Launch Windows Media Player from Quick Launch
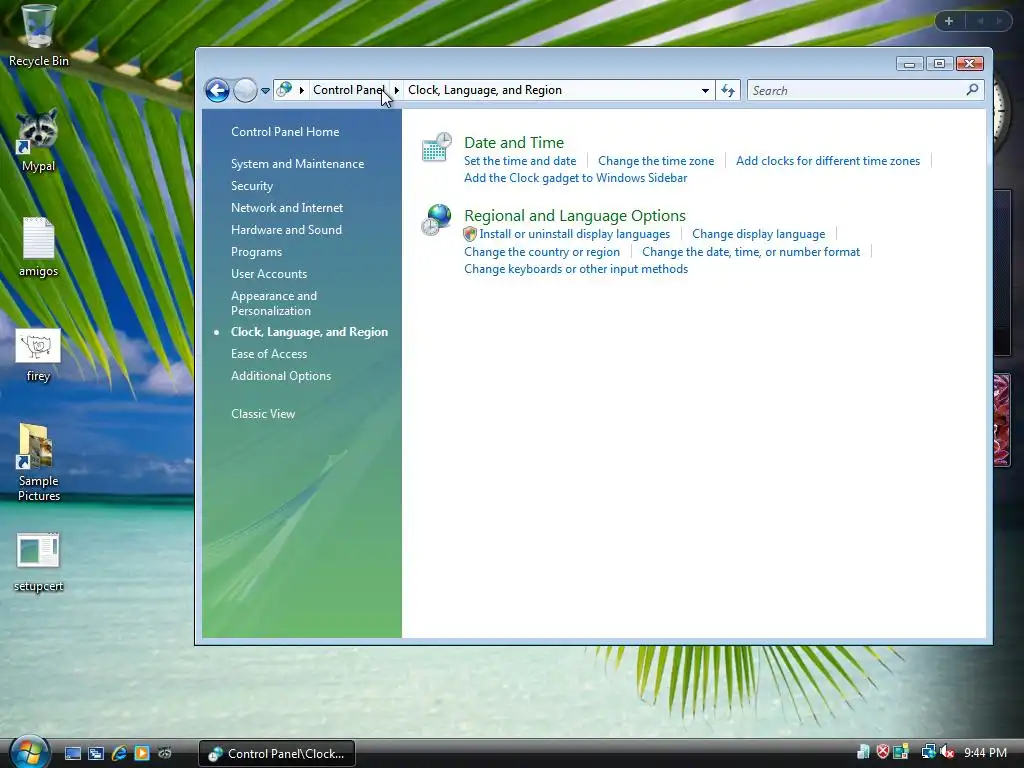1024x768 pixels. point(142,754)
